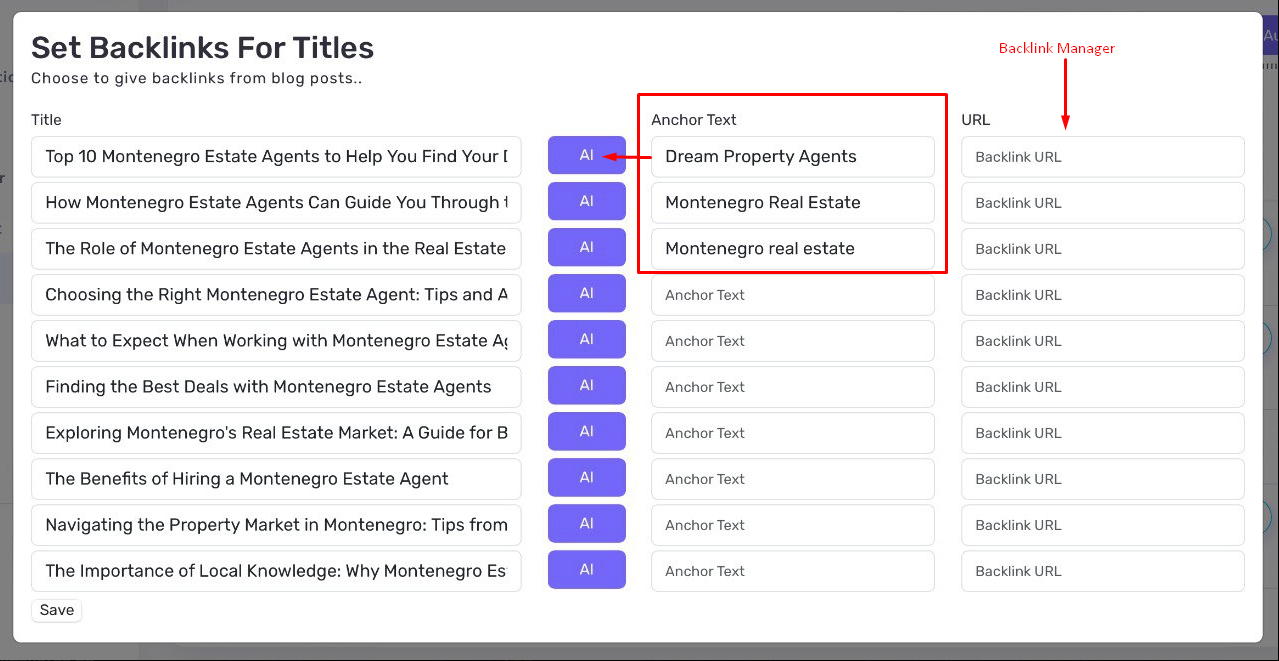Edit the Role of Montenegro Estate Agents title

pyautogui.click(x=276, y=249)
